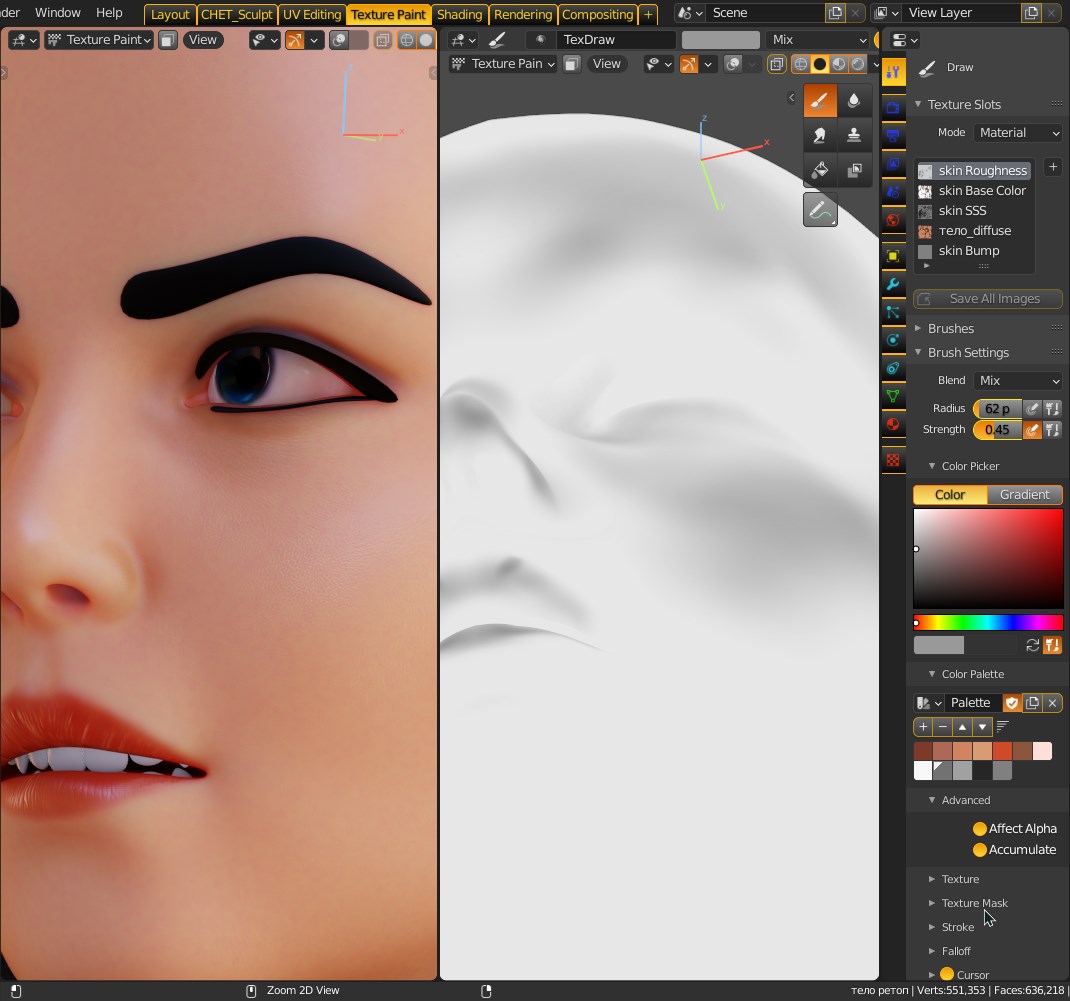The width and height of the screenshot is (1070, 1001).
Task: Open the World properties tab
Action: (893, 220)
